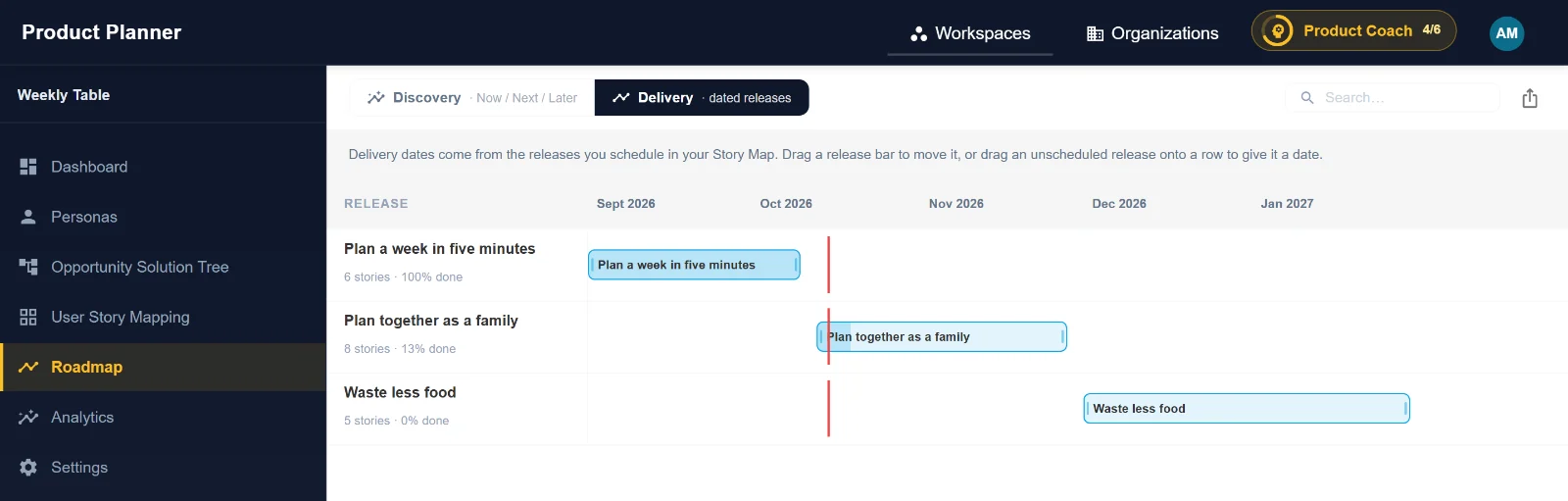Open the AM user avatar menu
This screenshot has width=1568, height=501.
coord(1506,33)
